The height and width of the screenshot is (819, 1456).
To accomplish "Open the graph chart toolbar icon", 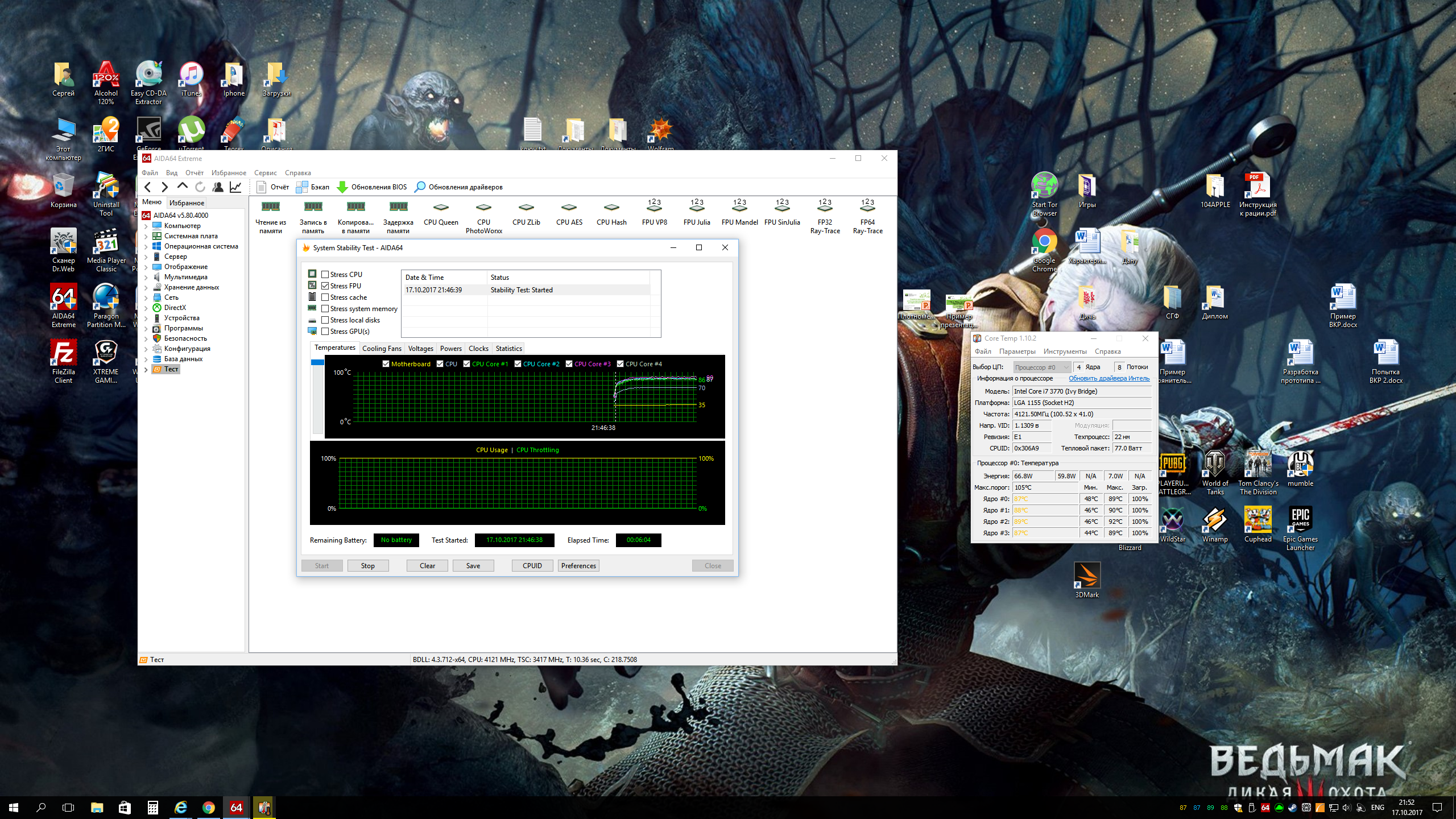I will 235,187.
